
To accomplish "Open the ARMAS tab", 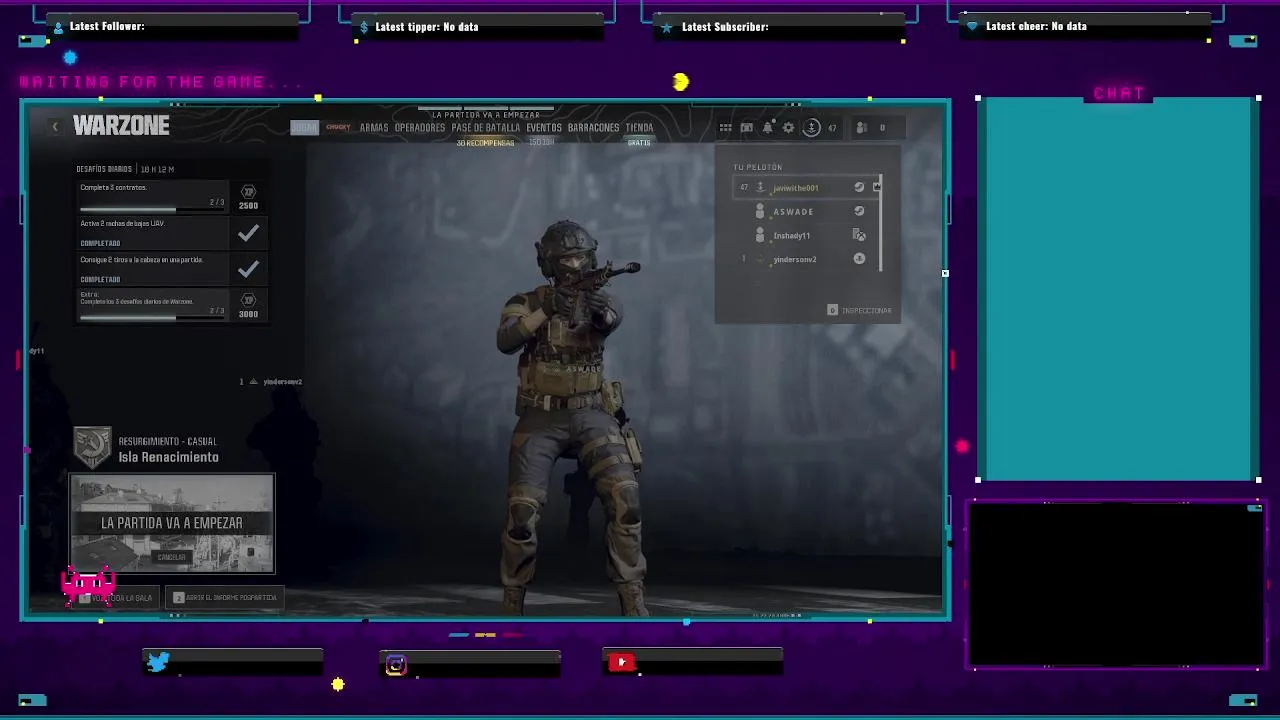I will pos(374,127).
